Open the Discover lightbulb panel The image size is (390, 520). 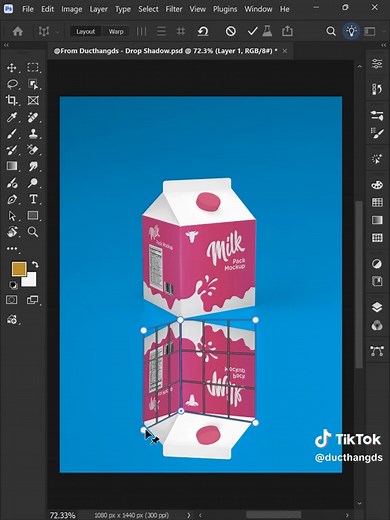point(351,31)
